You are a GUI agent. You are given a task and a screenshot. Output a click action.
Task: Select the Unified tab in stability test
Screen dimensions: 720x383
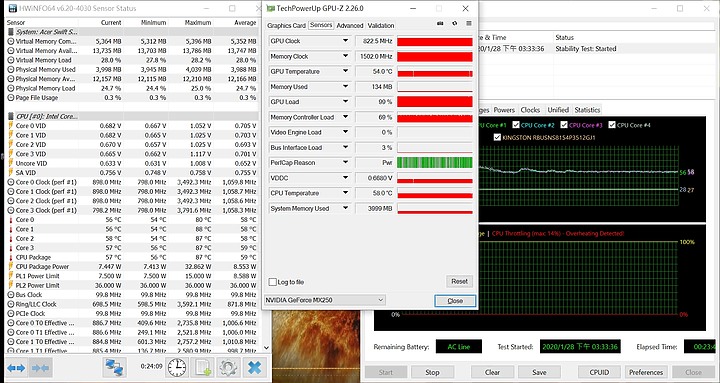click(x=558, y=110)
